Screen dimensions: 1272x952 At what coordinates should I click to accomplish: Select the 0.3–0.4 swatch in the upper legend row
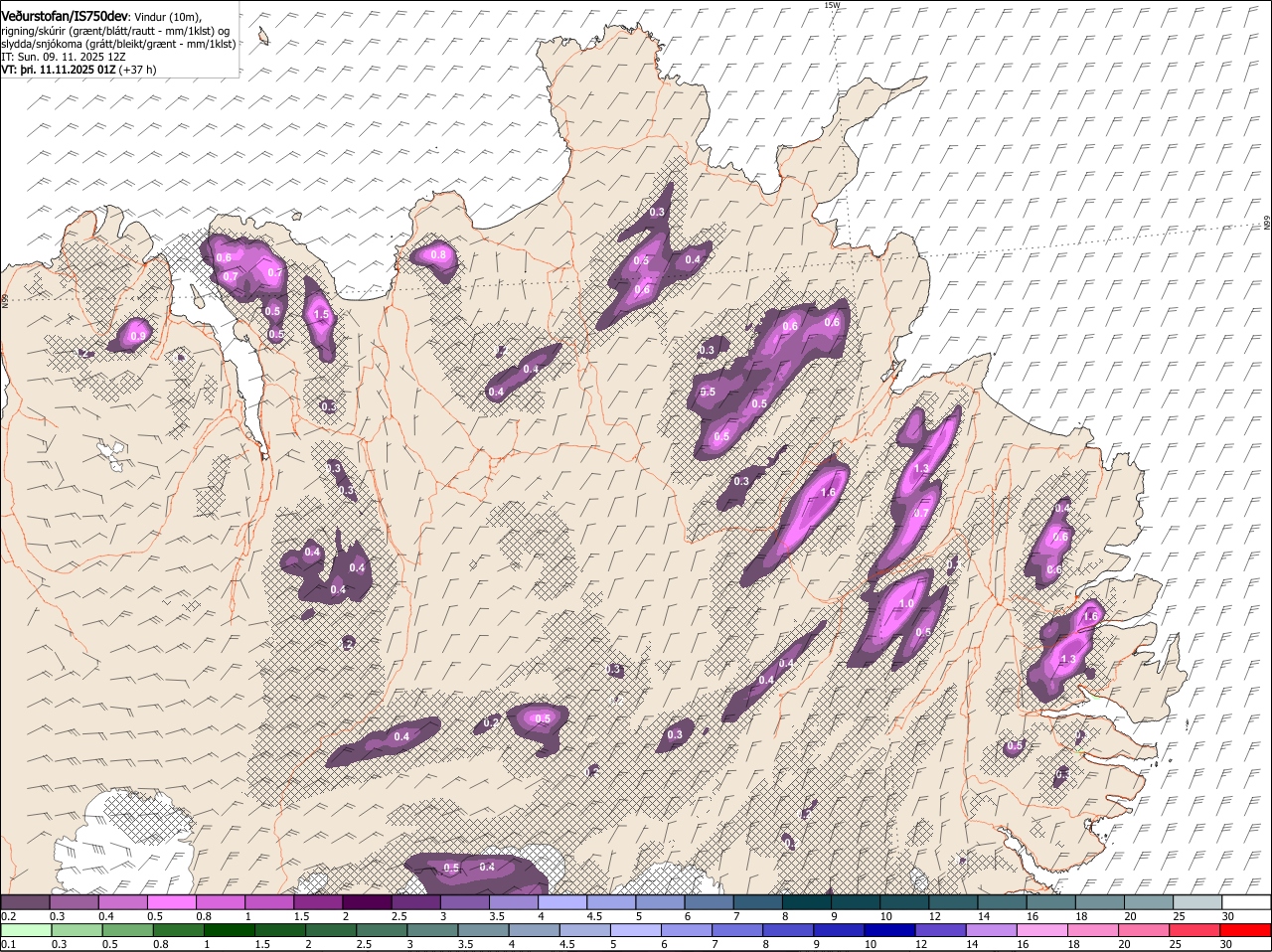coord(75,901)
